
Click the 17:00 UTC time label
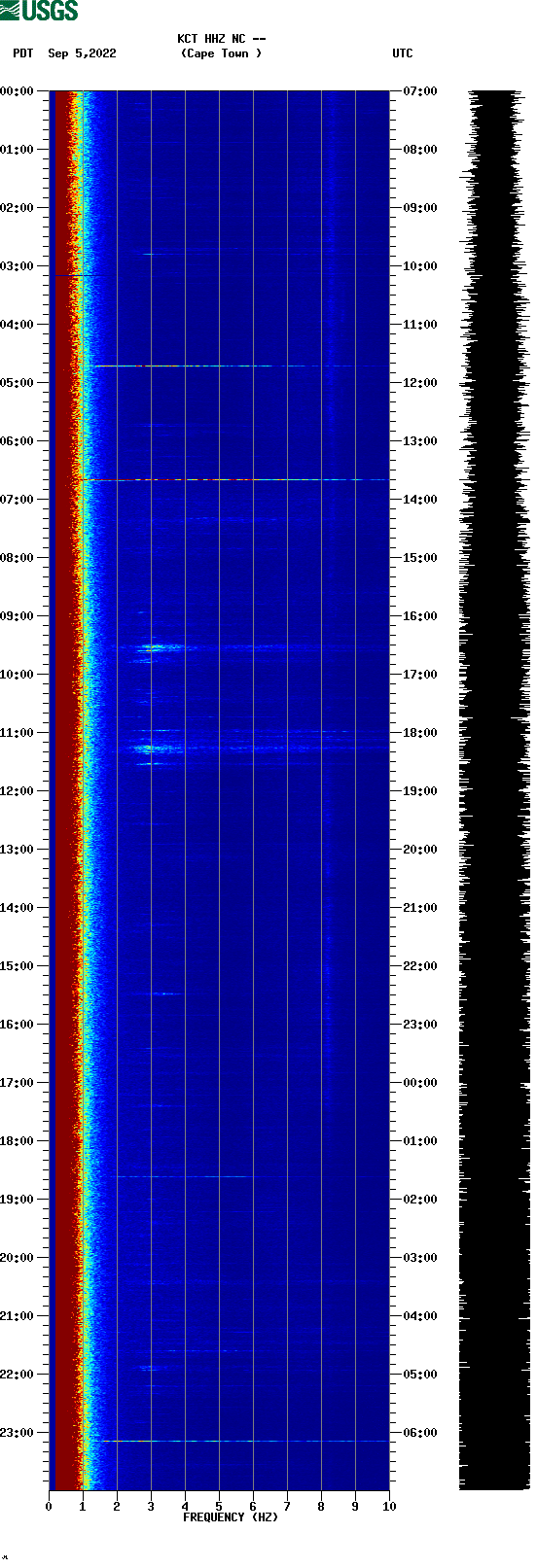[420, 675]
